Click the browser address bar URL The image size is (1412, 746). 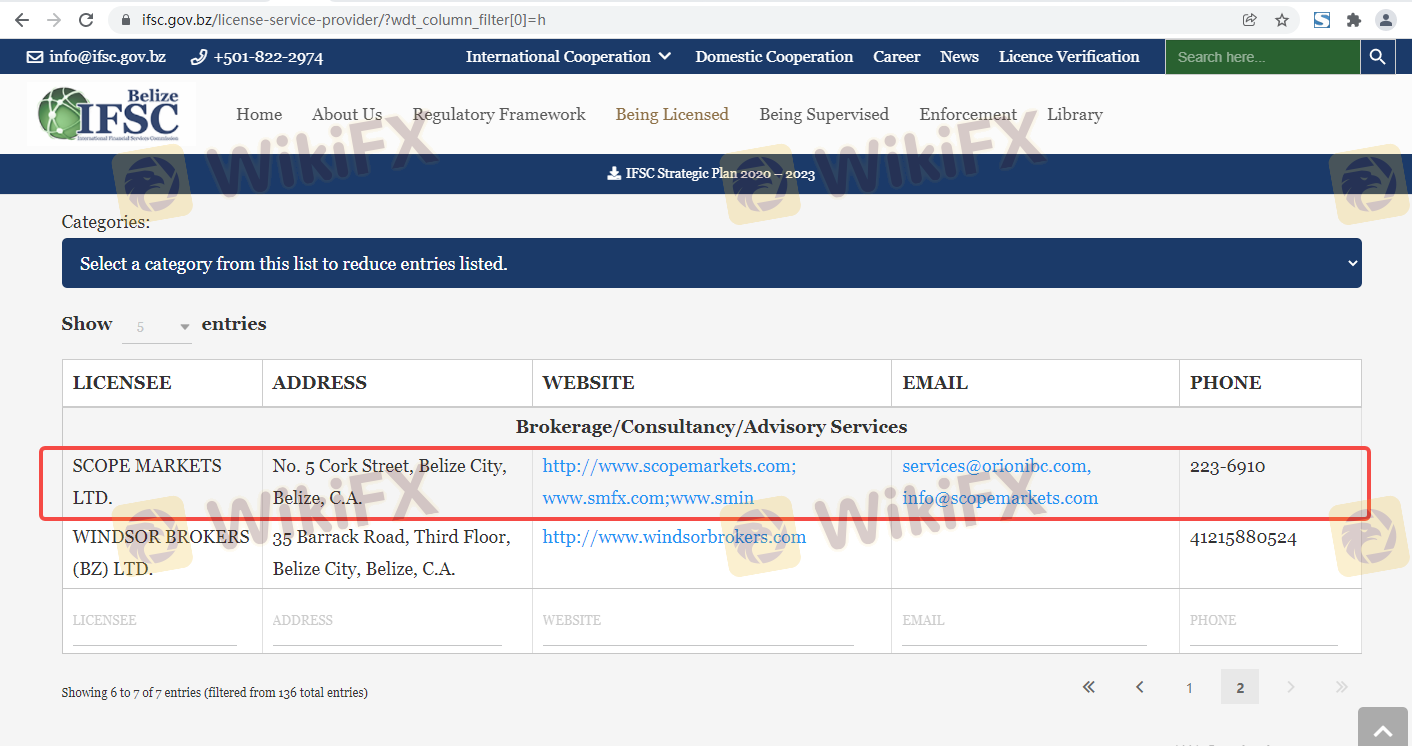[x=344, y=20]
